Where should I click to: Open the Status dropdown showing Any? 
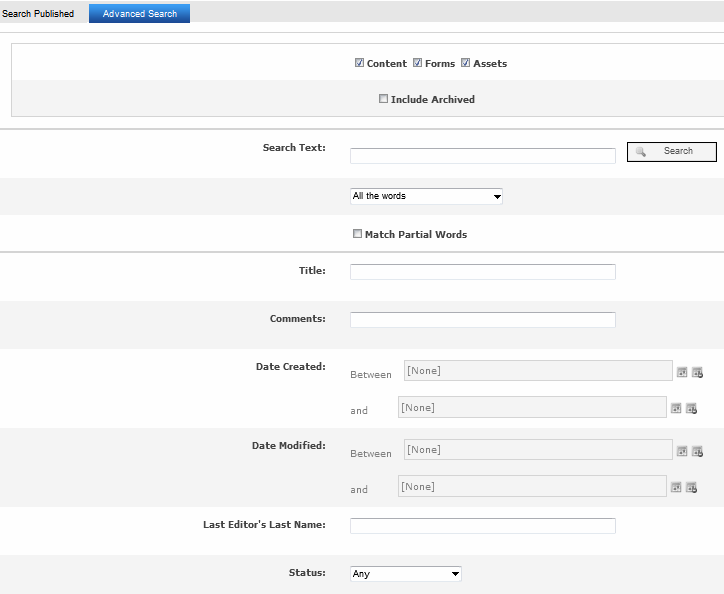click(x=406, y=574)
